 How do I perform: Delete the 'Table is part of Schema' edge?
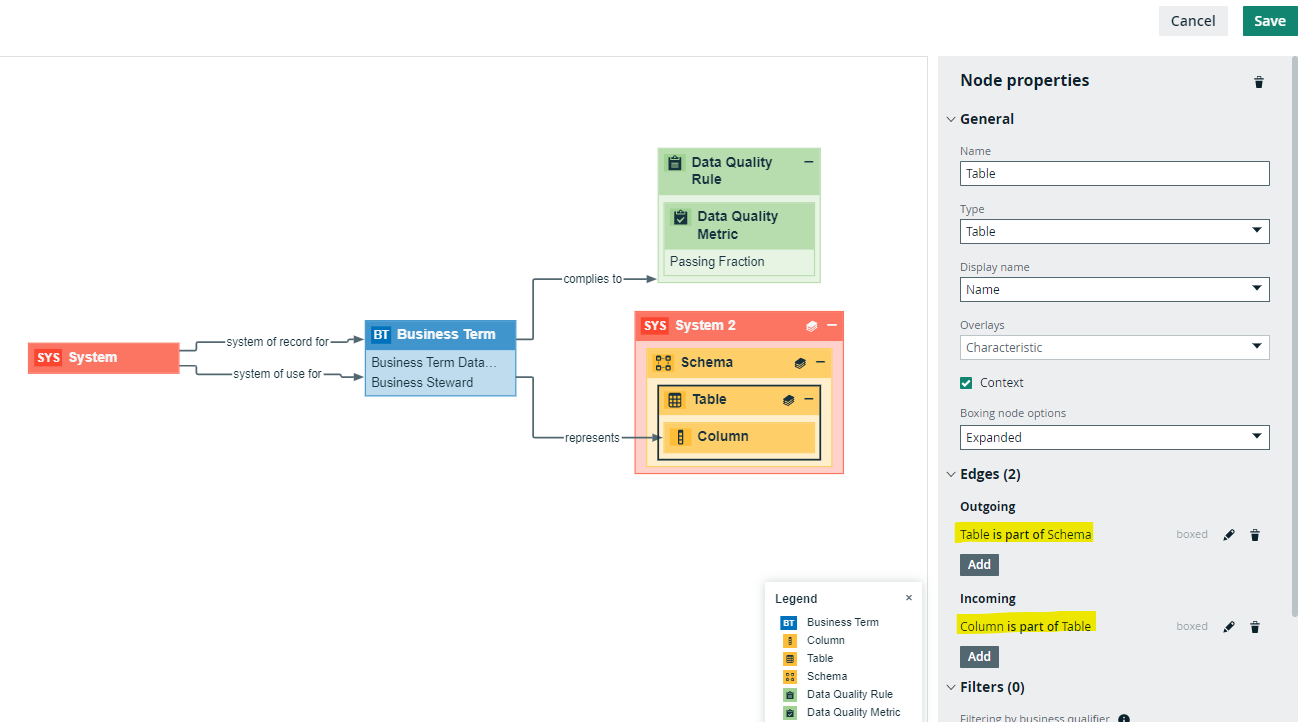coord(1255,535)
